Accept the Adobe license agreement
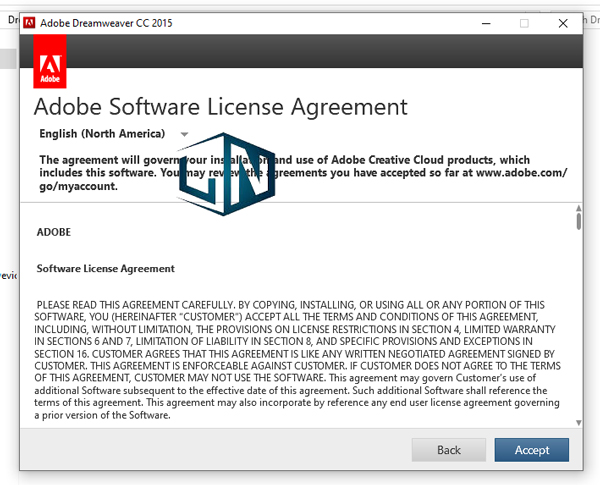 [532, 450]
